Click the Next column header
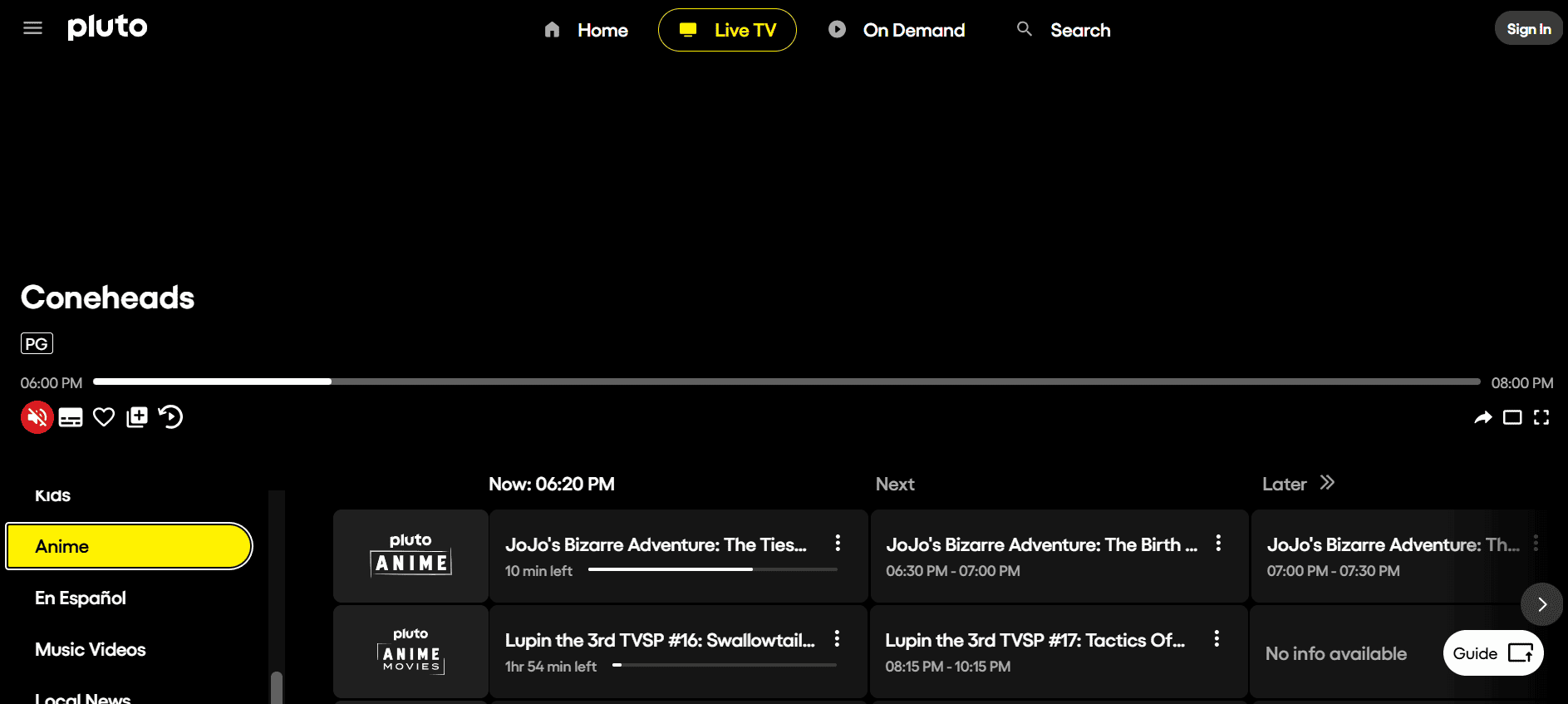Screen dimensions: 1568x704 [x=895, y=484]
